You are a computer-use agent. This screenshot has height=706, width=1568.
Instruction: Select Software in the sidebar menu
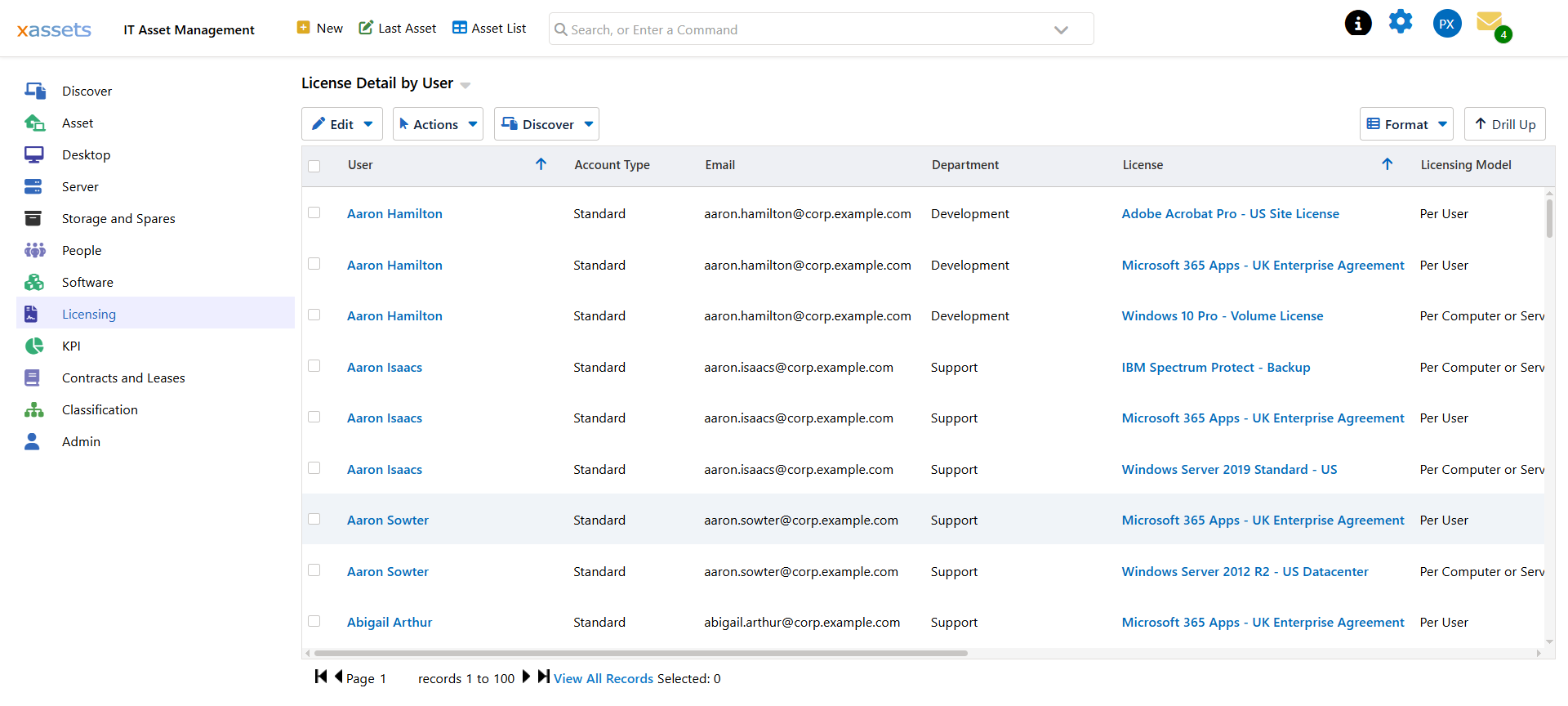[x=87, y=282]
